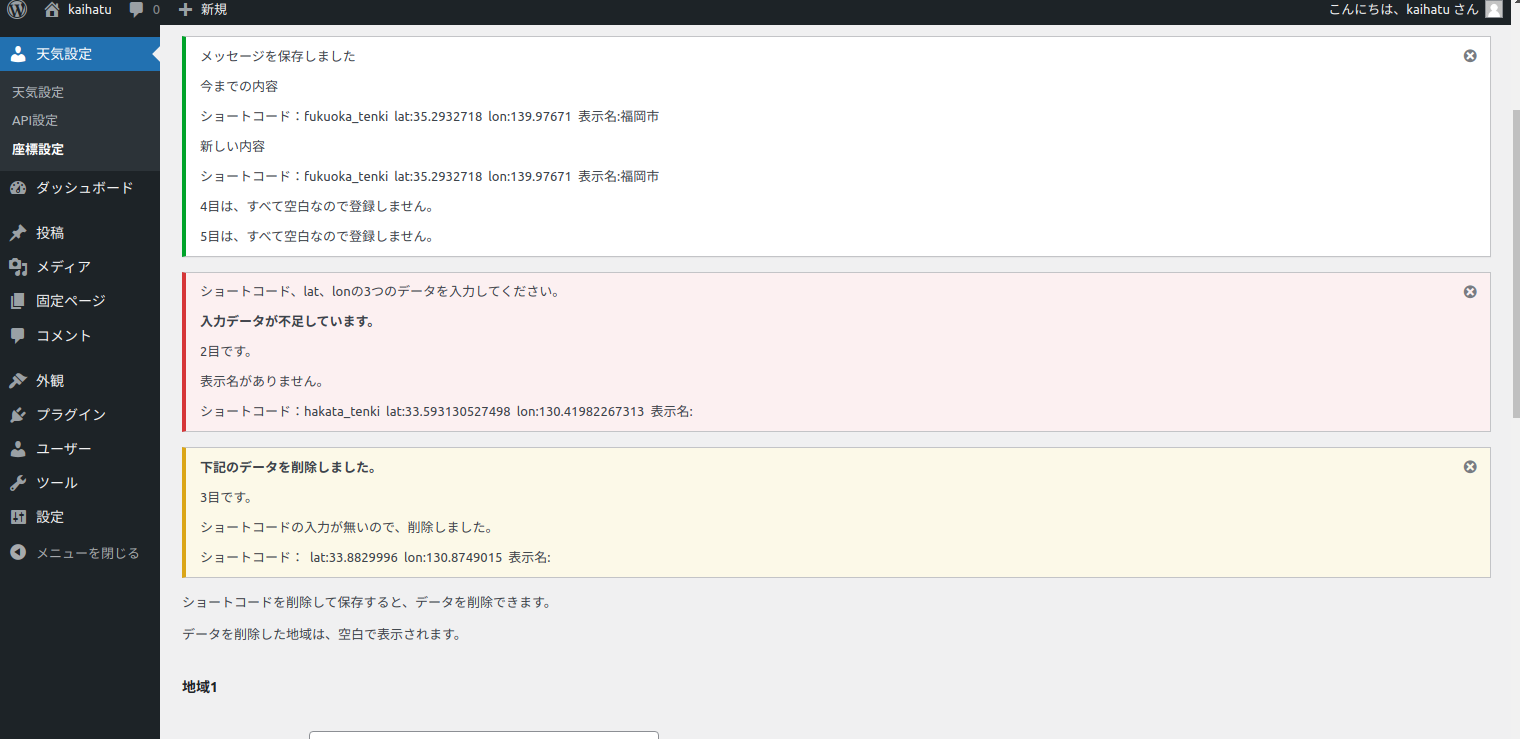Dismiss the red input error notice
The image size is (1520, 739).
click(x=1469, y=291)
